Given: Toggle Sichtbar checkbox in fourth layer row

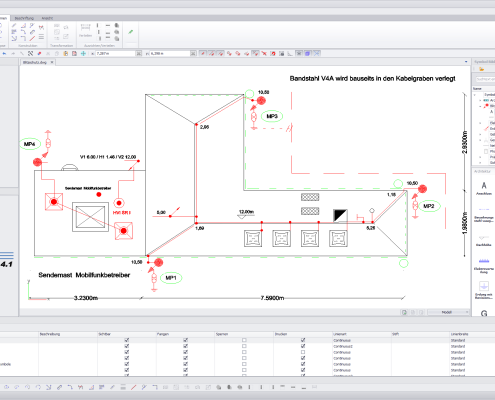Looking at the screenshot, I should pyautogui.click(x=127, y=358).
